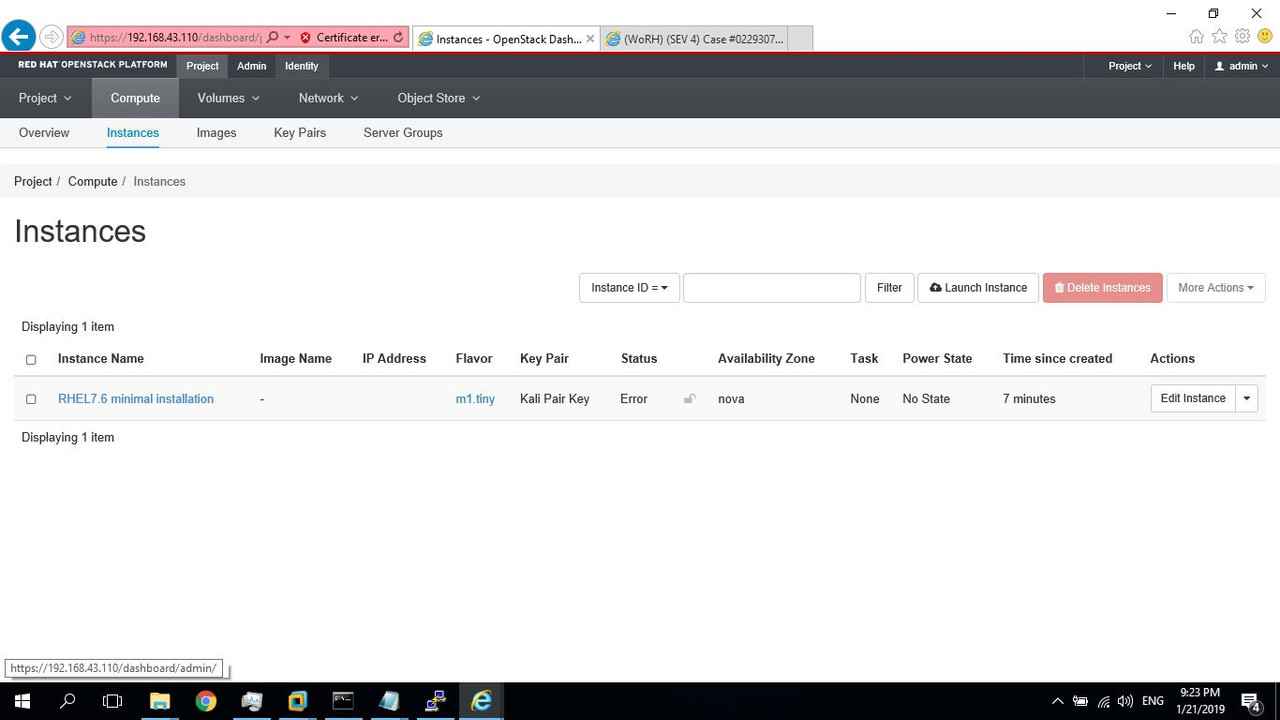Show hidden system tray icons
1280x720 pixels.
1057,701
